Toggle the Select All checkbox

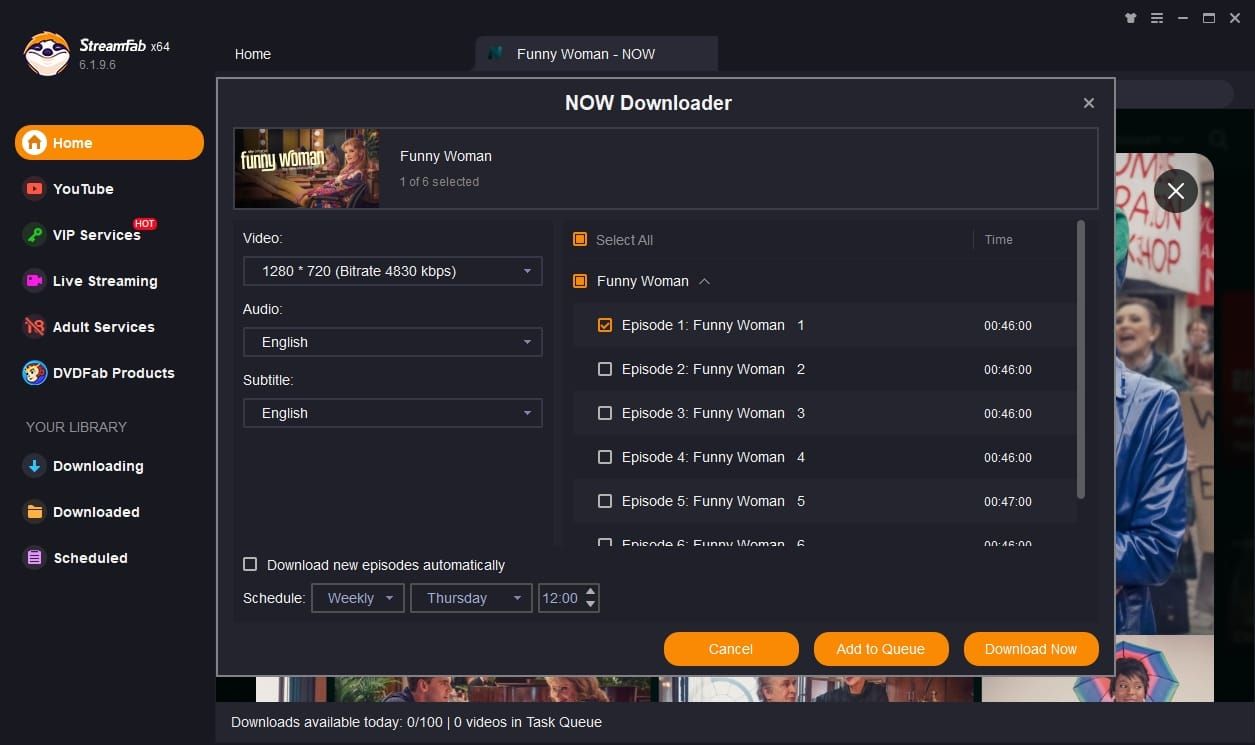point(580,239)
